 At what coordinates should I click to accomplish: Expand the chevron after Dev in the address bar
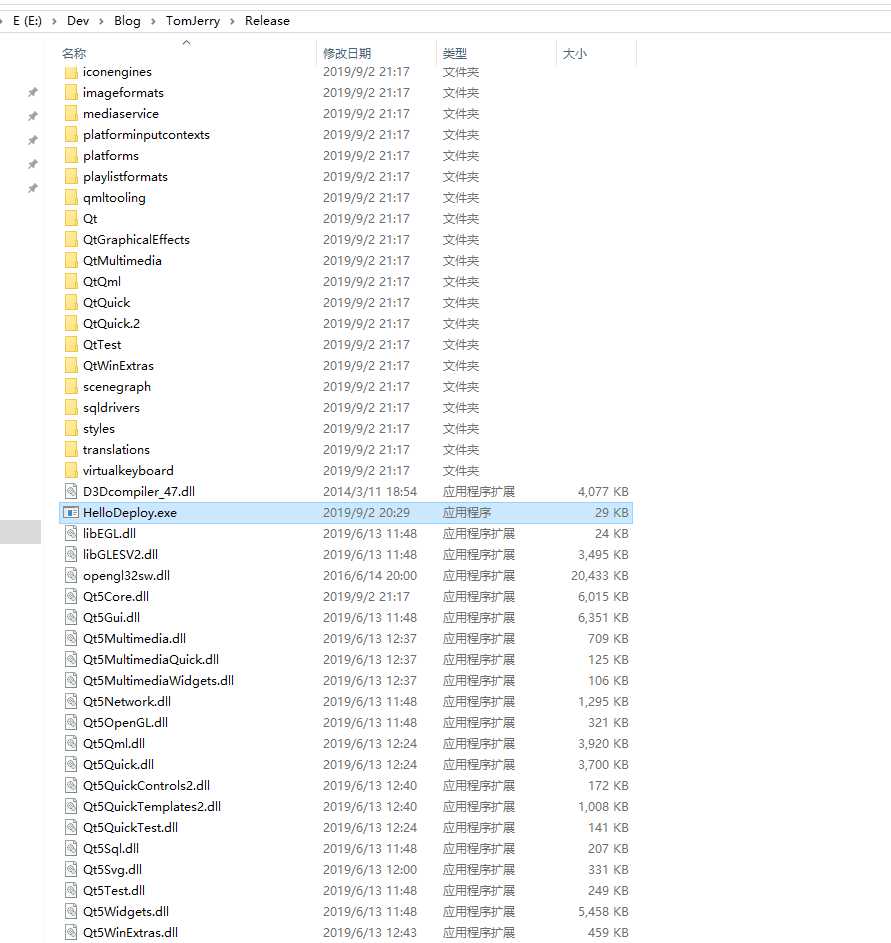pyautogui.click(x=101, y=21)
